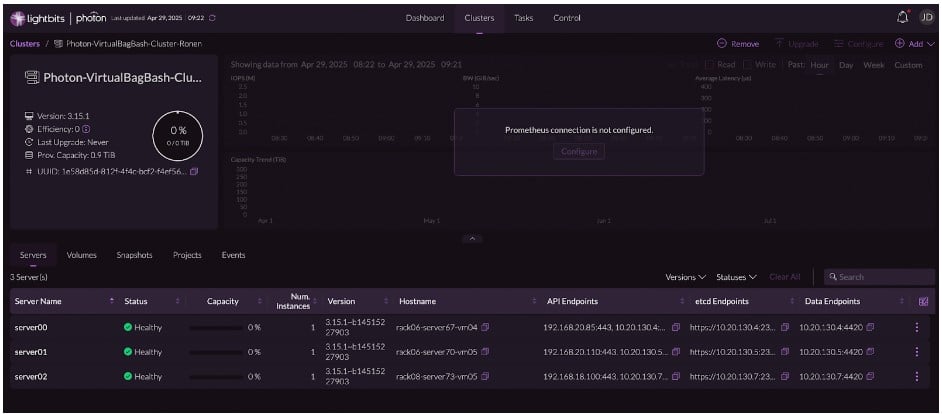Collapse the charts panel with the chevron

(x=472, y=239)
